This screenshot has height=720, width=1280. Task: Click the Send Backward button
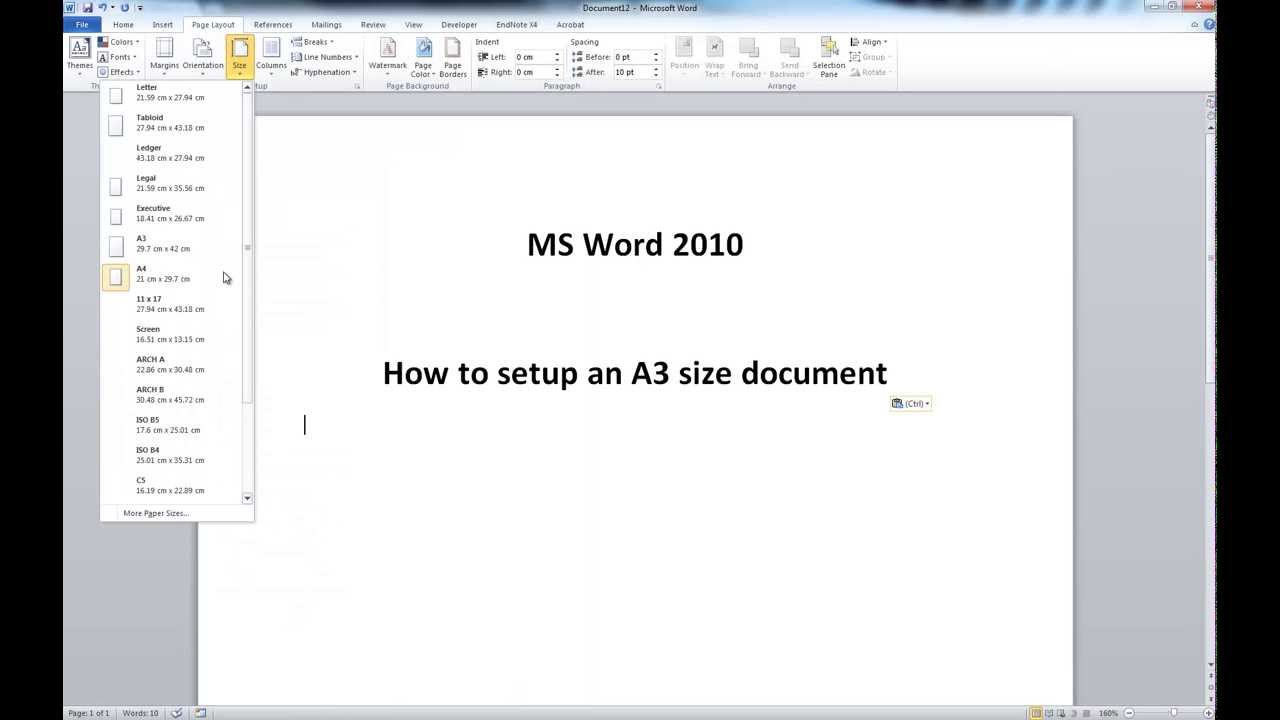point(788,57)
